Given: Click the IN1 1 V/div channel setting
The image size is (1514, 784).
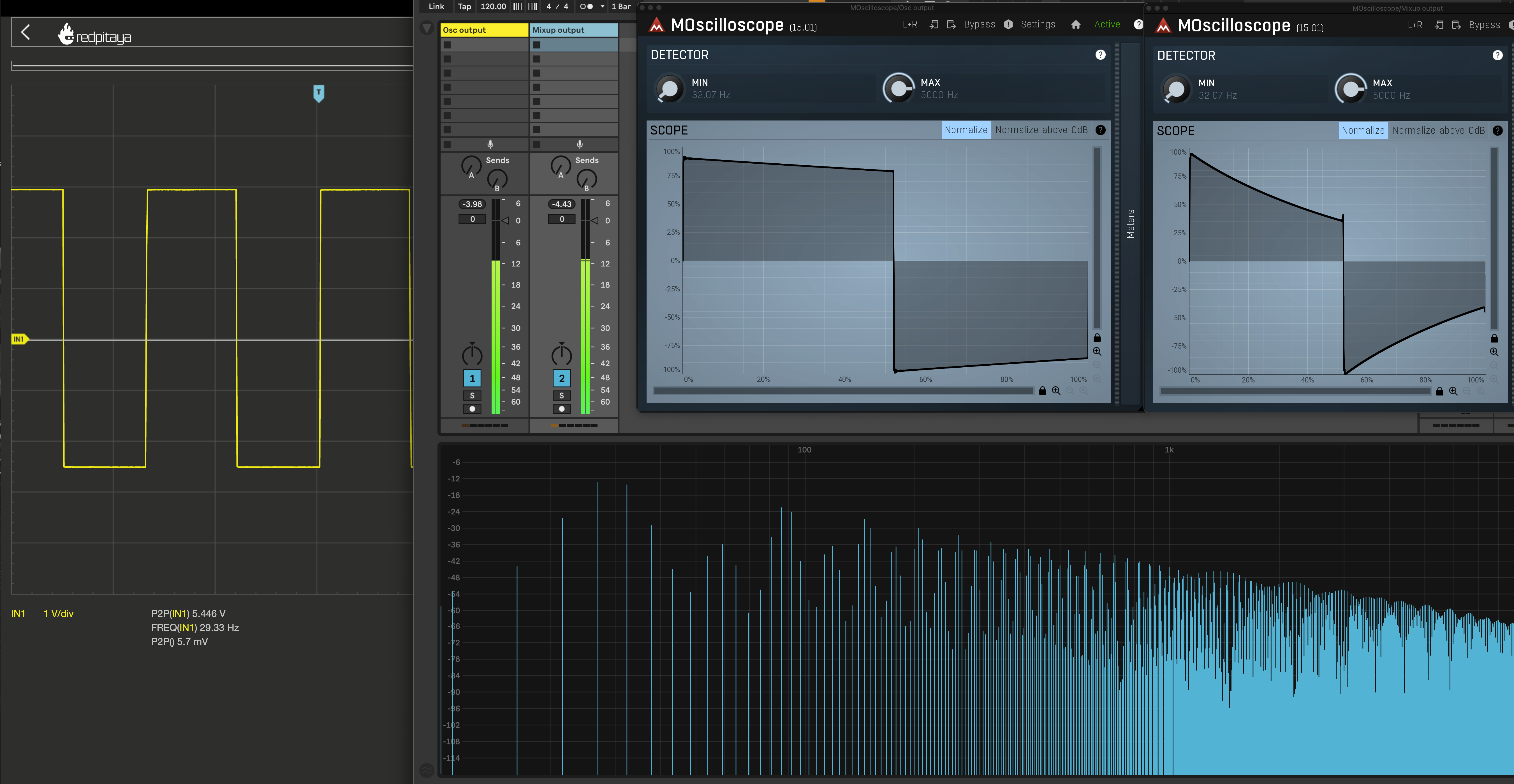Looking at the screenshot, I should [42, 614].
